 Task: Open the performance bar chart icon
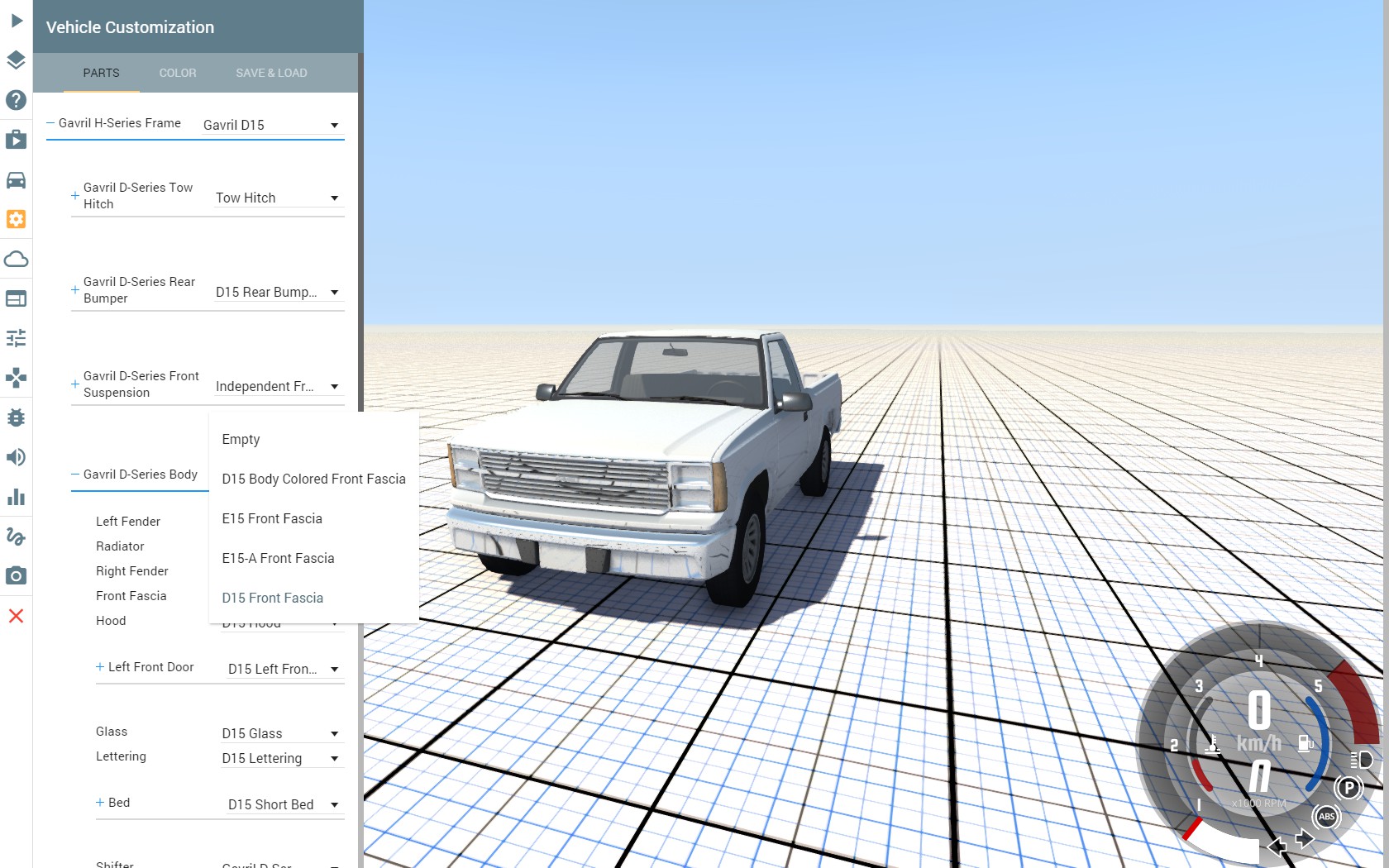click(16, 497)
